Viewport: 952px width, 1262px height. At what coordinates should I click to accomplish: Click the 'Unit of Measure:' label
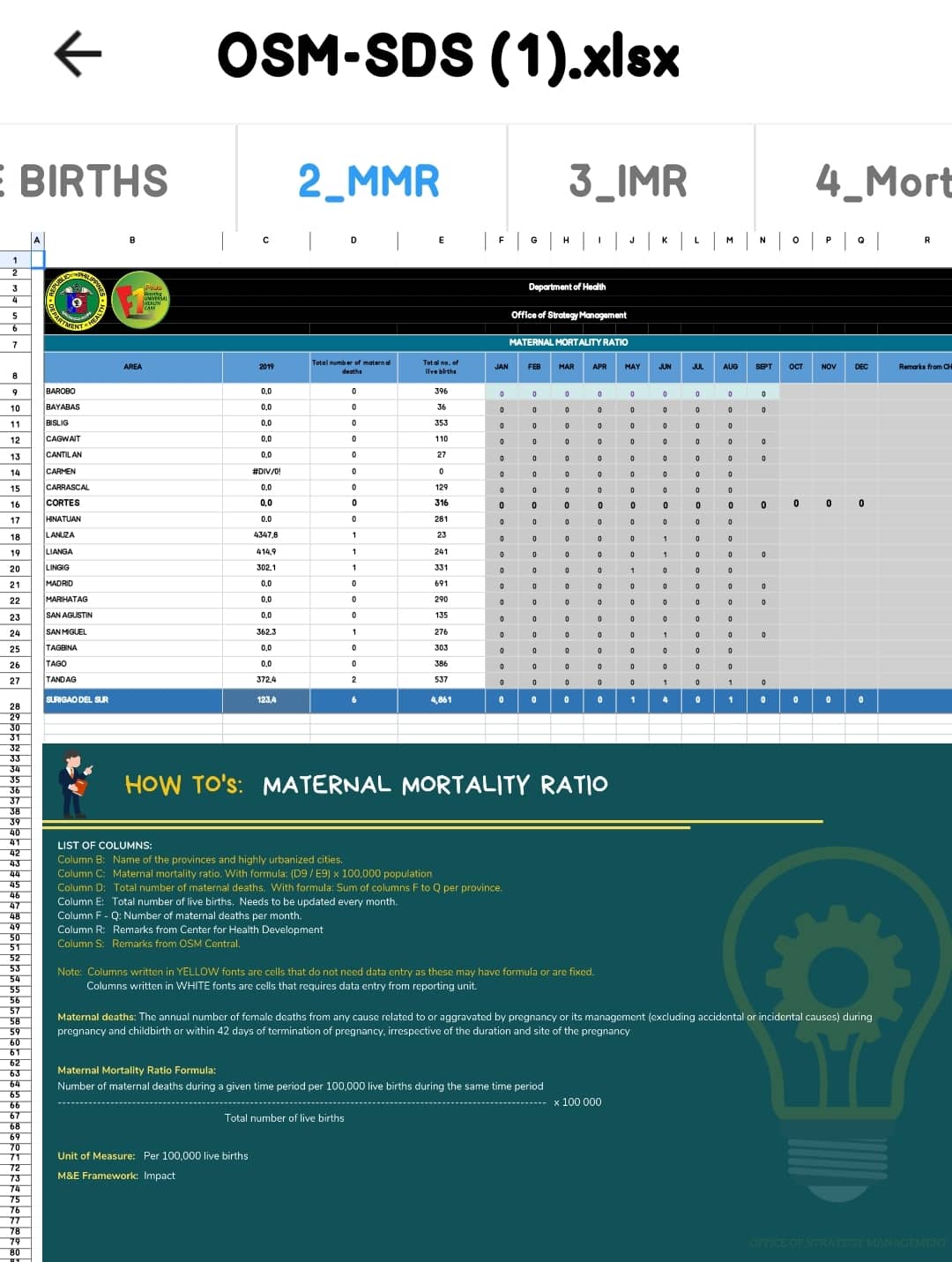[x=96, y=1155]
